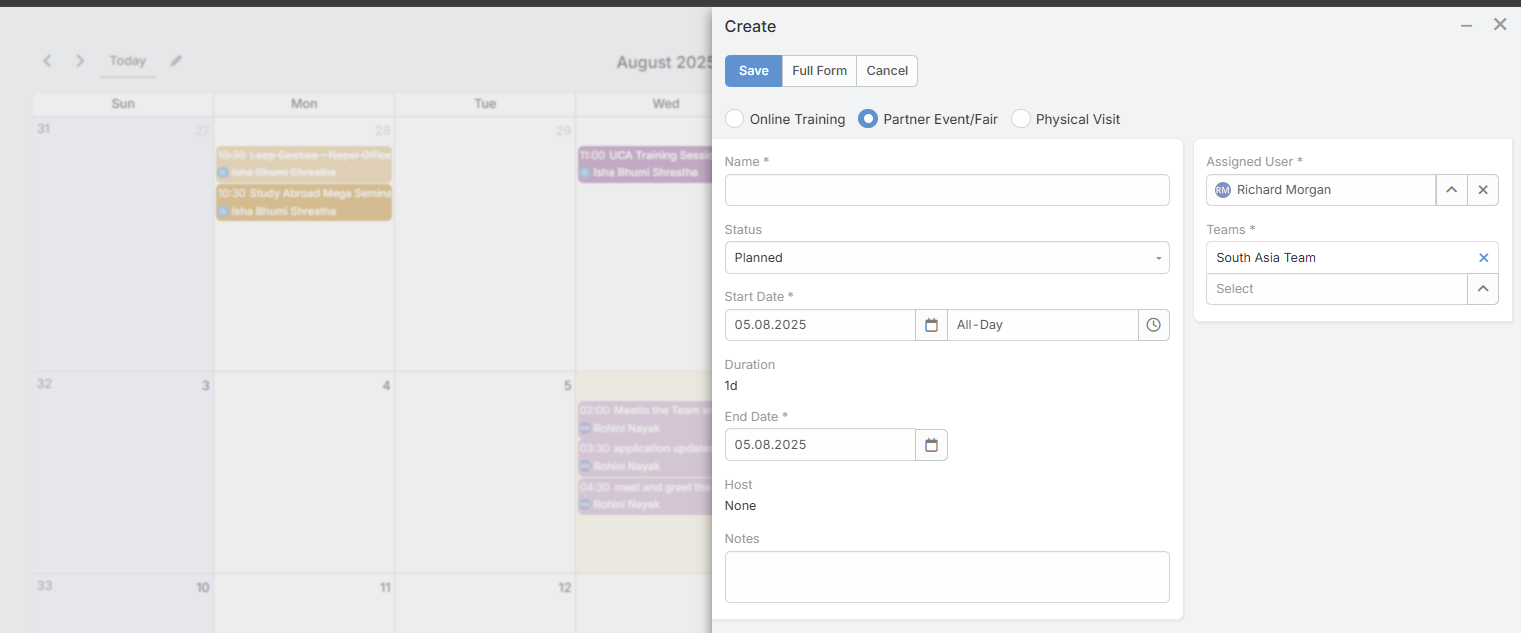This screenshot has width=1521, height=633.
Task: Click inside the Notes text area
Action: pos(946,577)
